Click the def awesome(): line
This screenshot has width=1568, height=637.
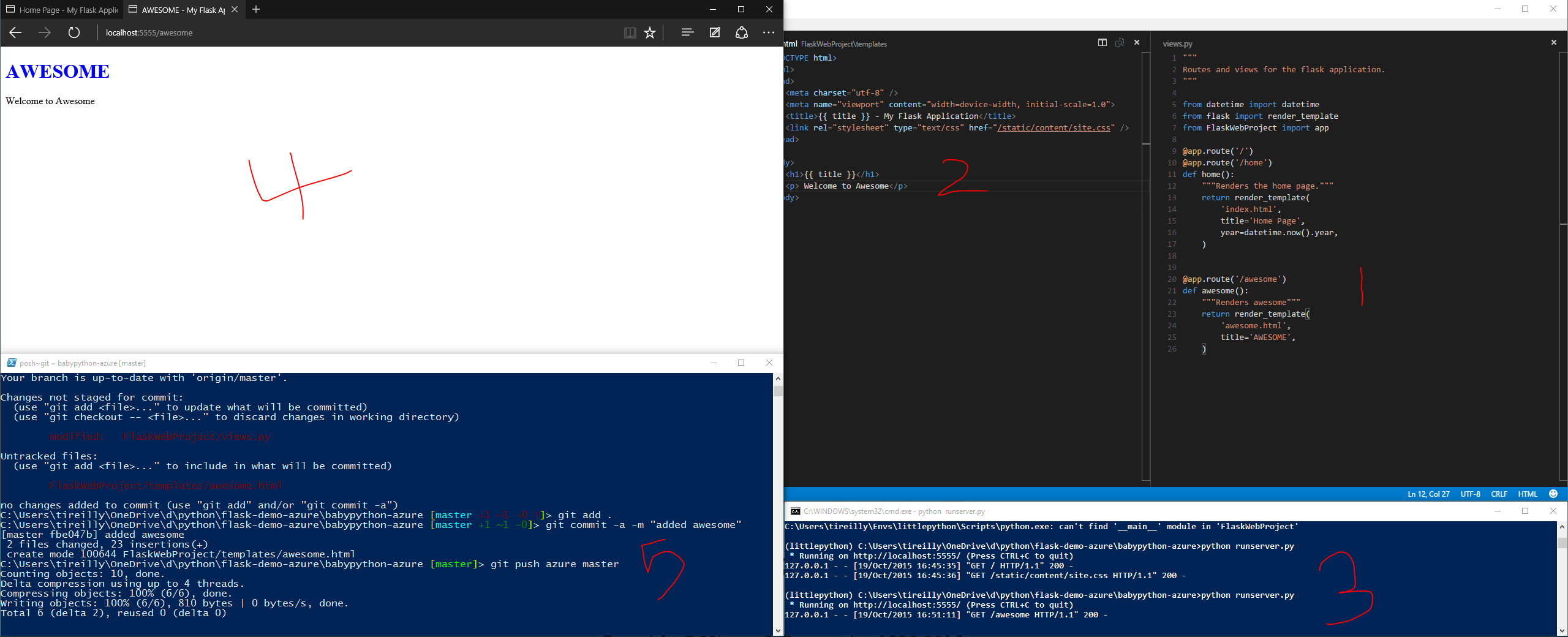tap(1215, 291)
